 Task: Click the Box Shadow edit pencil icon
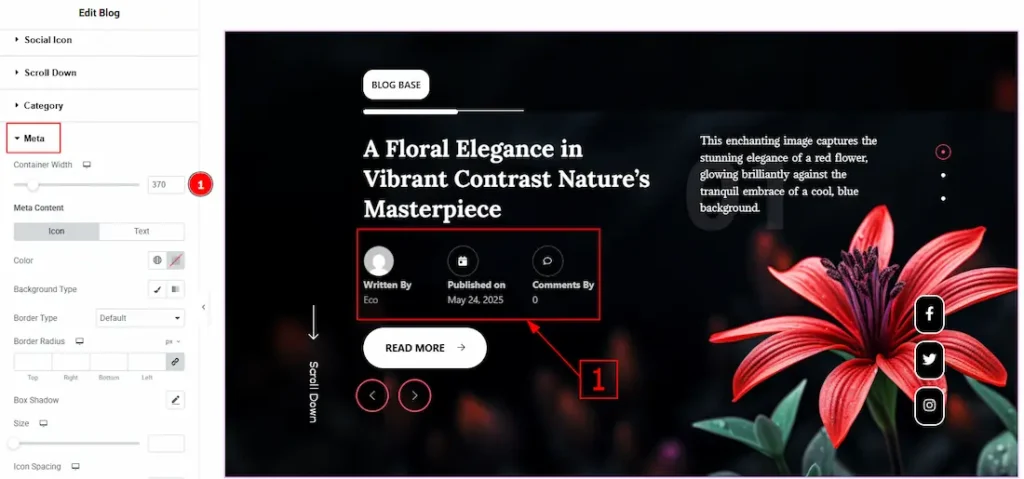[x=175, y=400]
